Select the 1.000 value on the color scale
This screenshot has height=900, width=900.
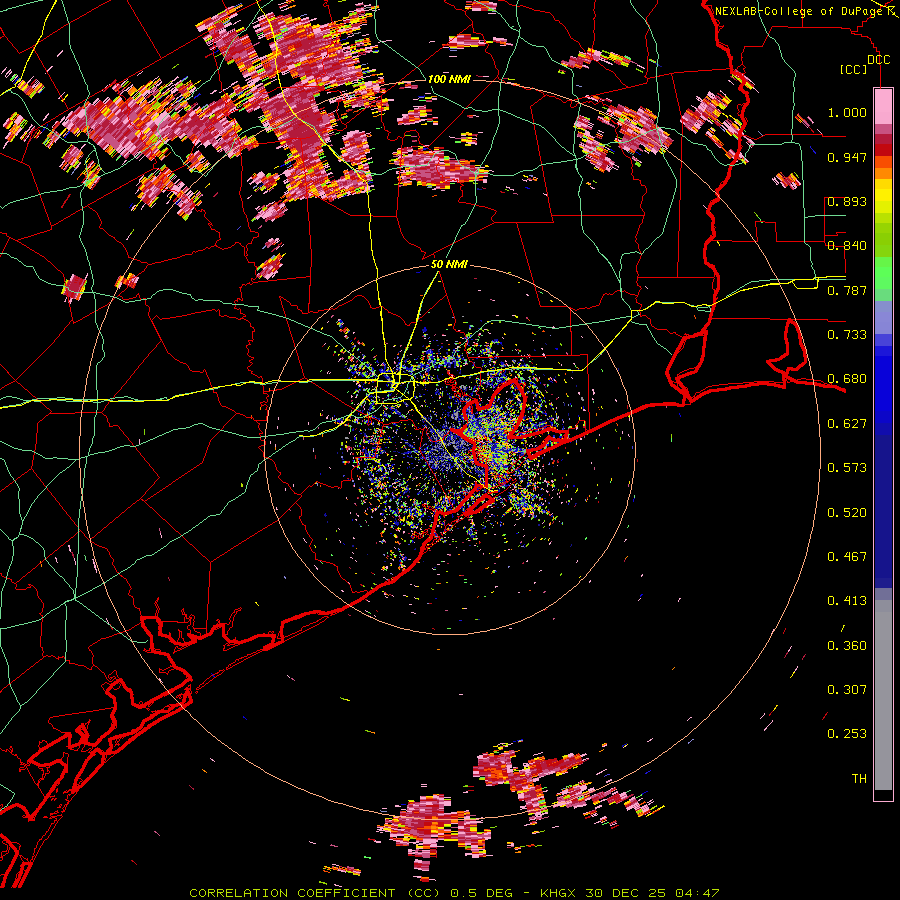847,112
